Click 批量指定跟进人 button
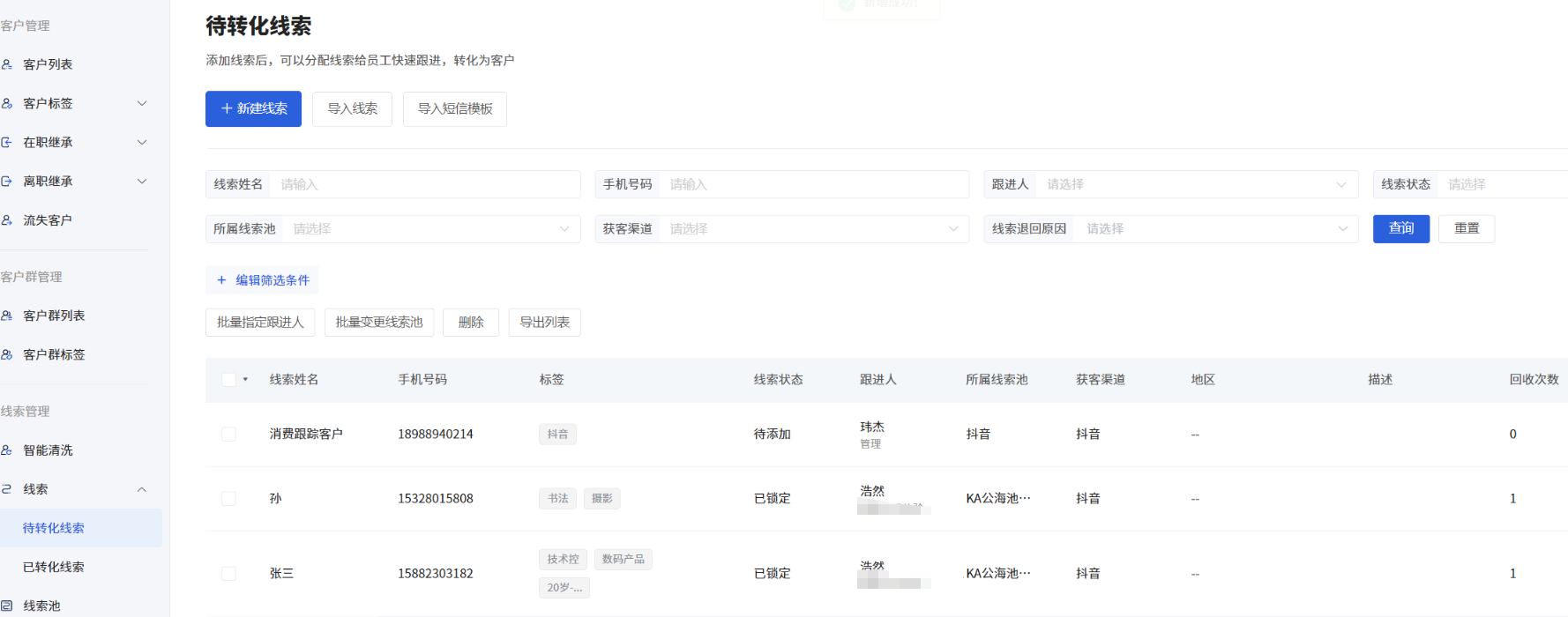 [260, 323]
